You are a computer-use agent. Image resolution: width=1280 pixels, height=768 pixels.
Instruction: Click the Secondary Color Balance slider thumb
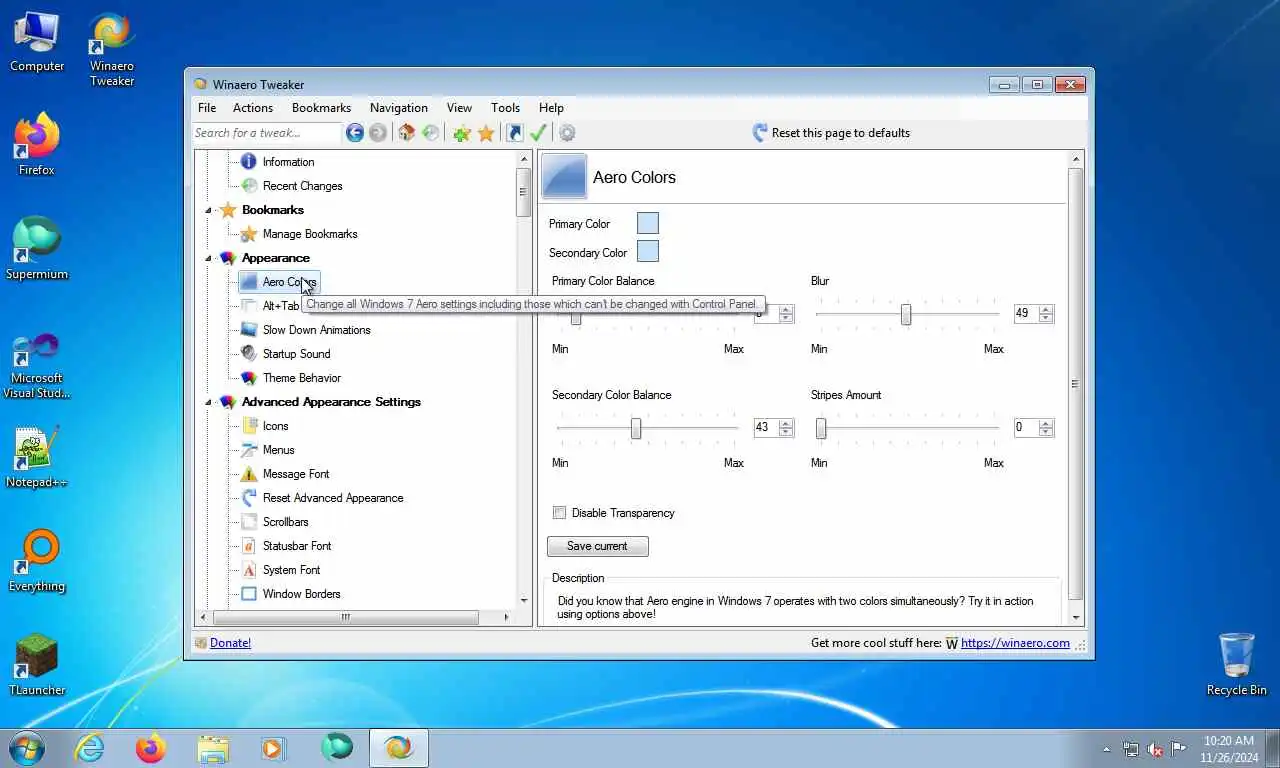636,429
